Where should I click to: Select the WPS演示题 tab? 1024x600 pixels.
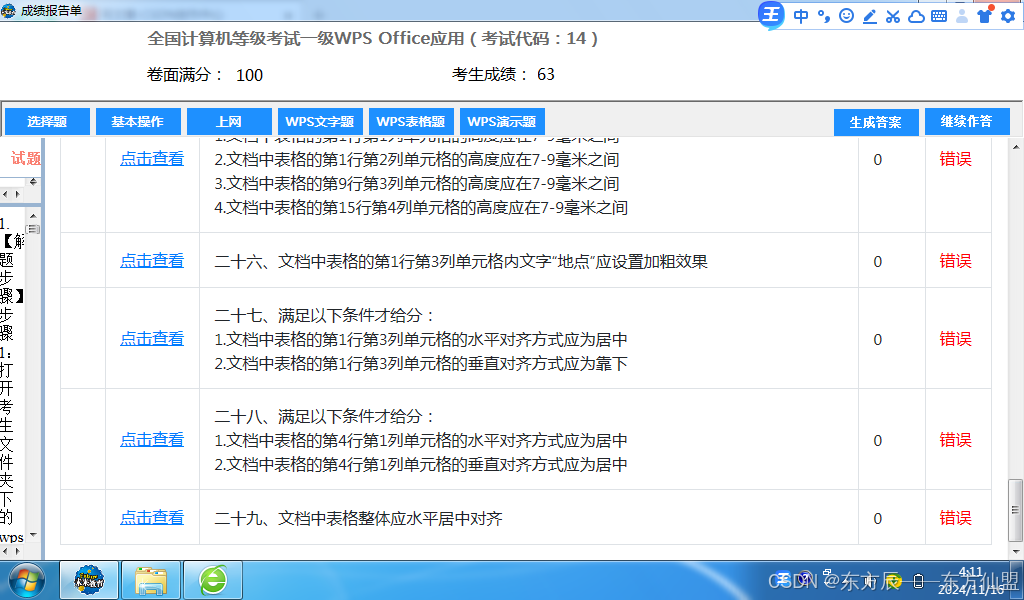click(502, 121)
